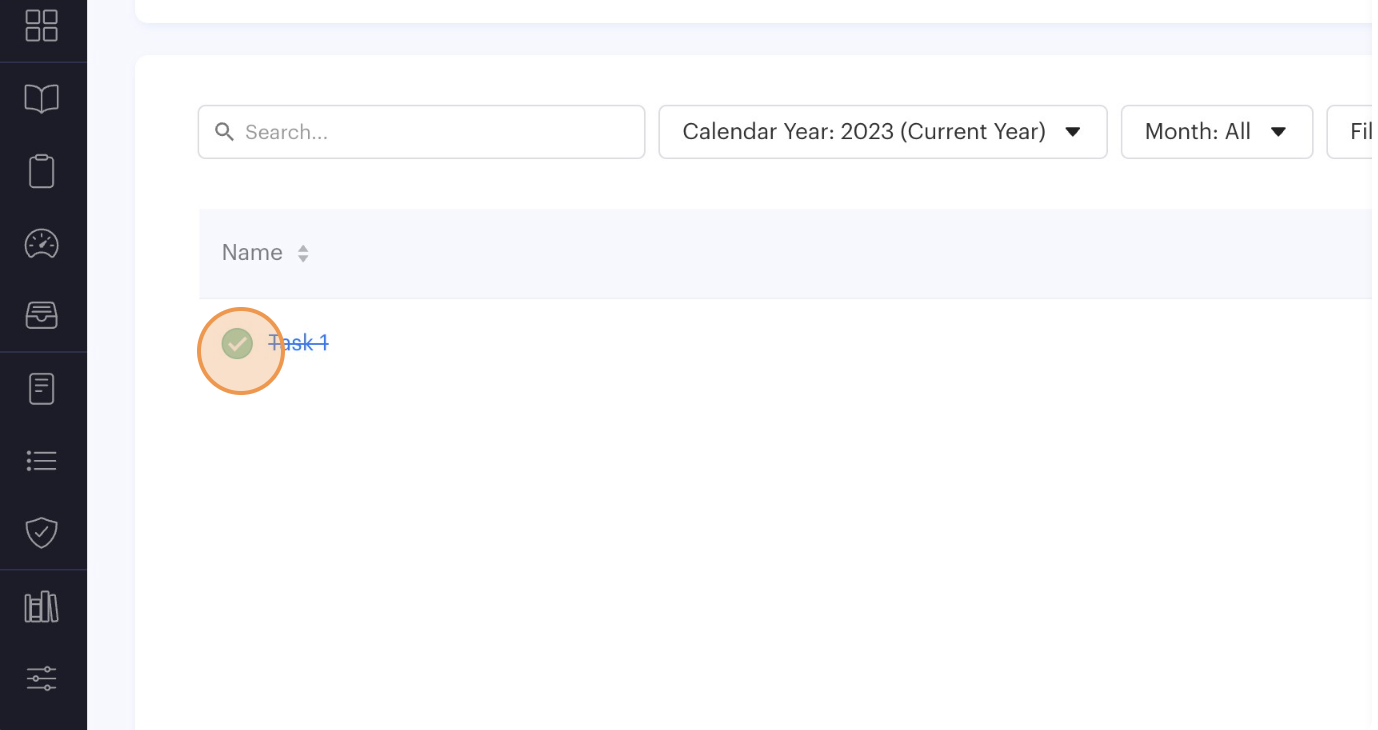This screenshot has width=1378, height=730.
Task: Select the shield checkmark sidebar icon
Action: click(41, 532)
